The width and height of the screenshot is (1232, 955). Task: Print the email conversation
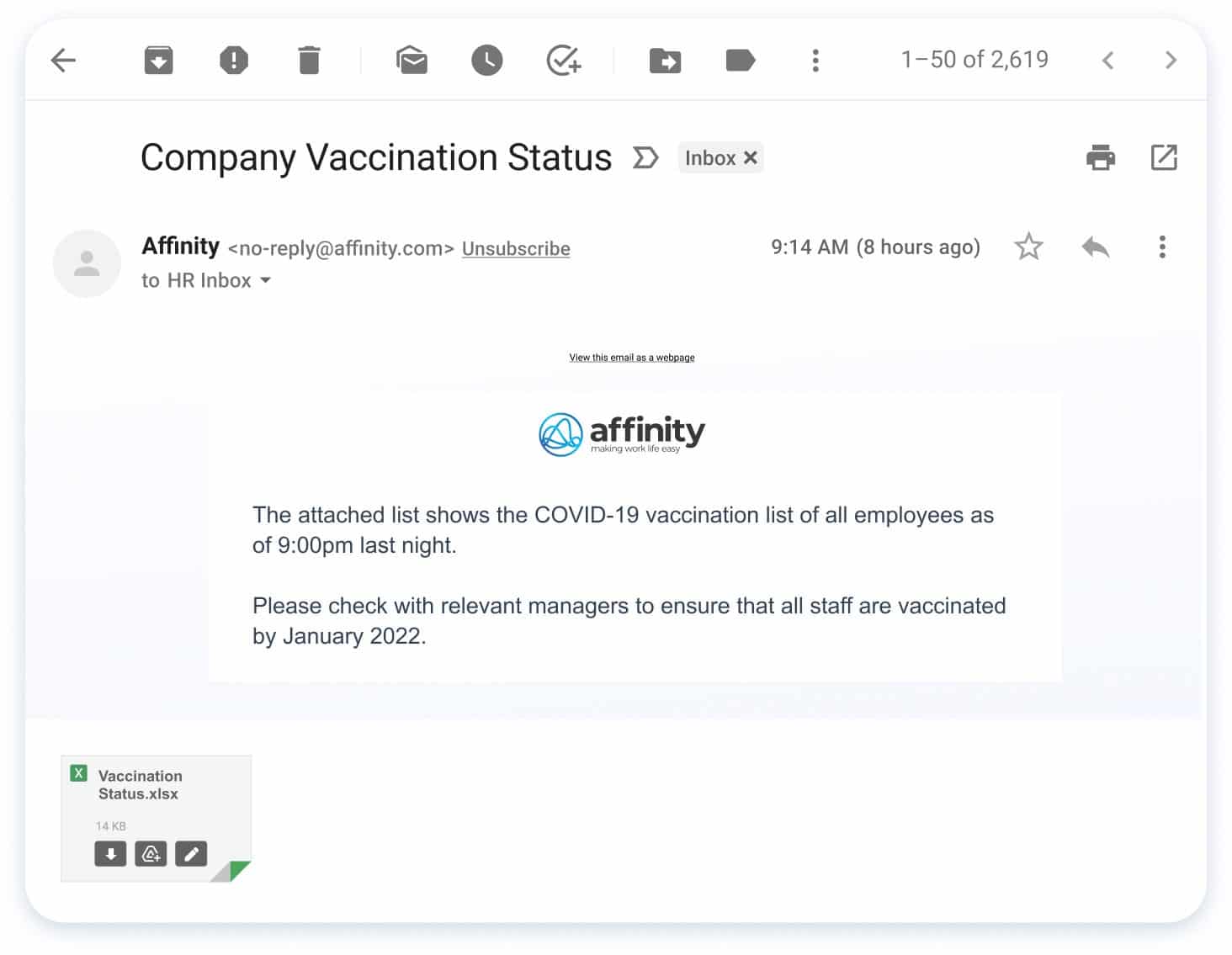[x=1100, y=157]
